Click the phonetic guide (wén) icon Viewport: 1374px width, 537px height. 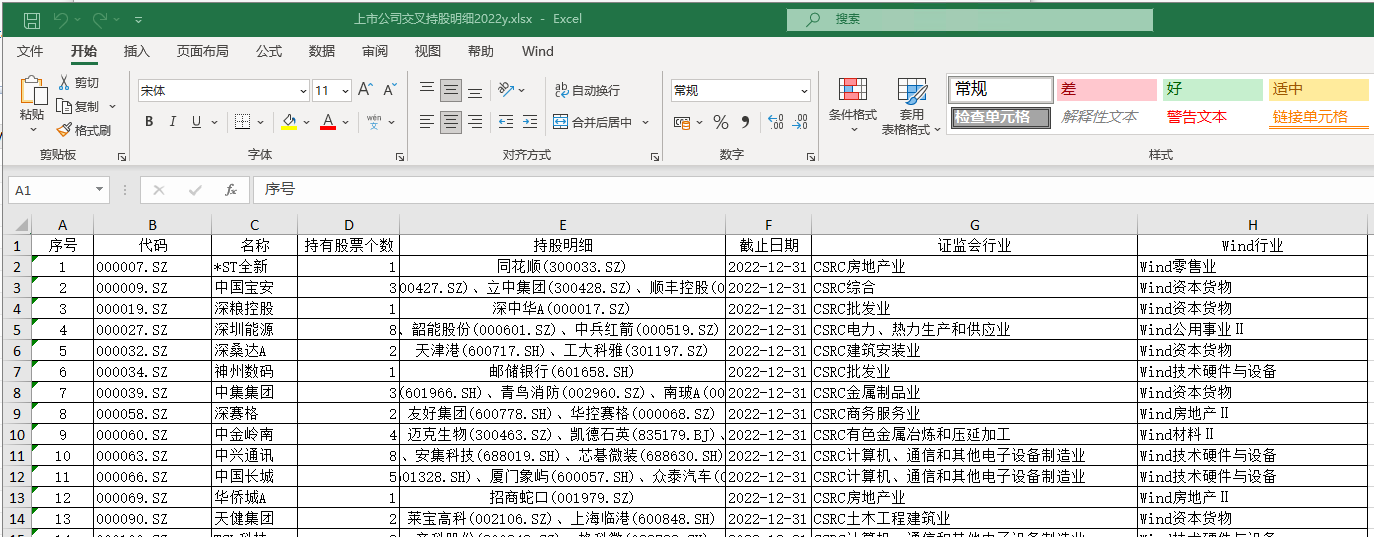pos(373,122)
